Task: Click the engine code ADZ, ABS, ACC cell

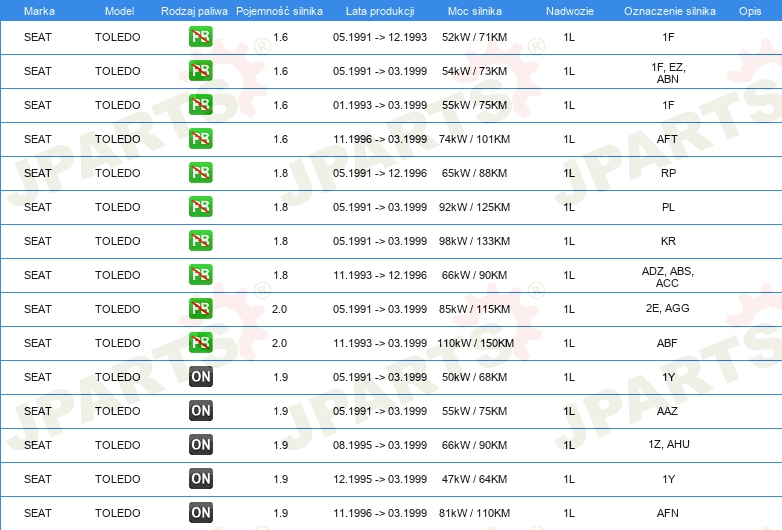Action: [x=668, y=276]
